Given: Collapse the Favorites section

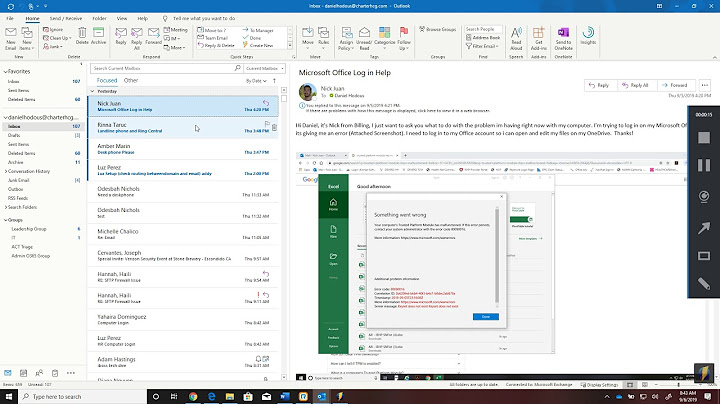Looking at the screenshot, I should (5, 72).
